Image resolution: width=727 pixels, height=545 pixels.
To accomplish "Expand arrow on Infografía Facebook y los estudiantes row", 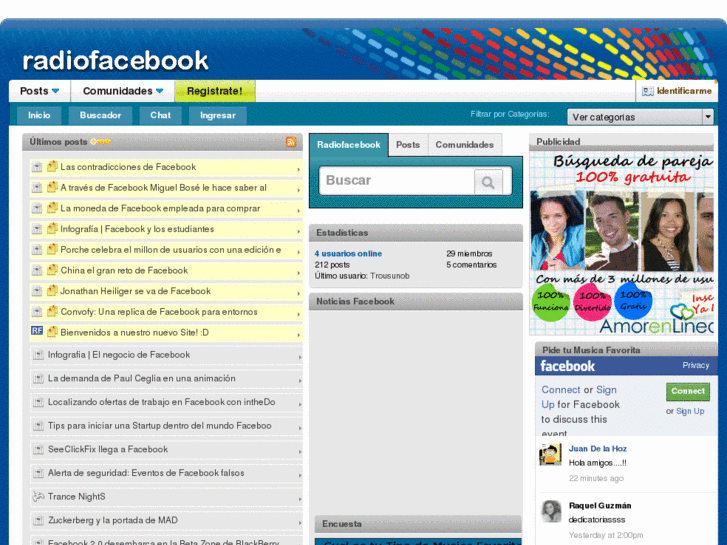I will click(299, 232).
